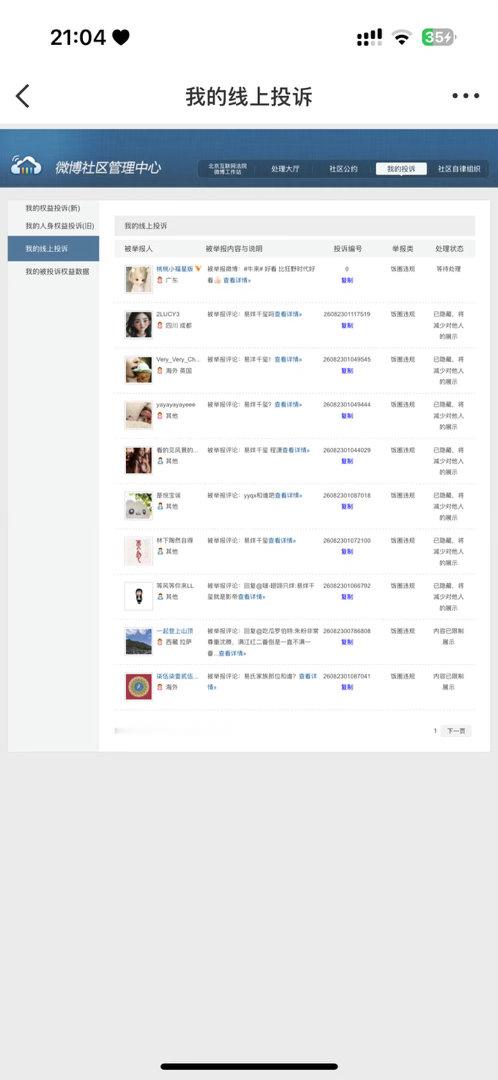
Task: Click the 被举报人 column header
Action: click(138, 248)
